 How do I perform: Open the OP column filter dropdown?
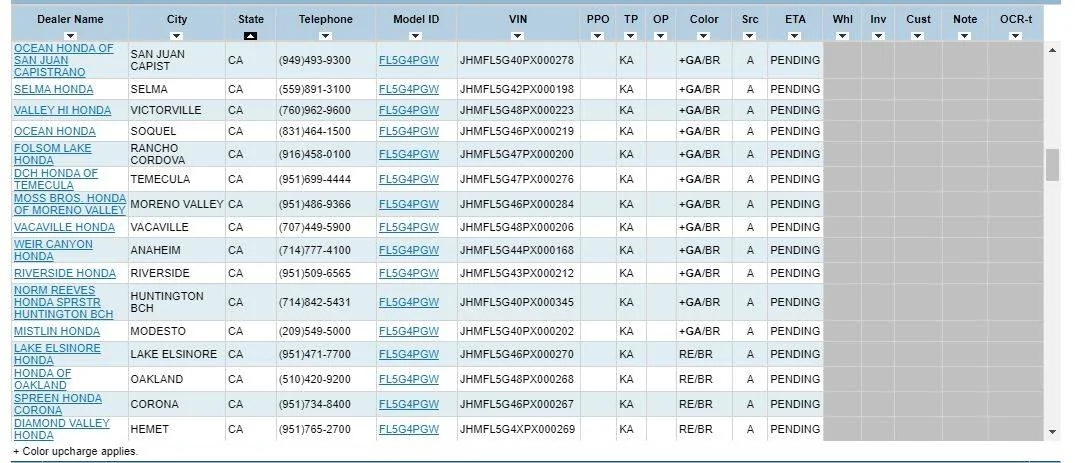tap(661, 36)
